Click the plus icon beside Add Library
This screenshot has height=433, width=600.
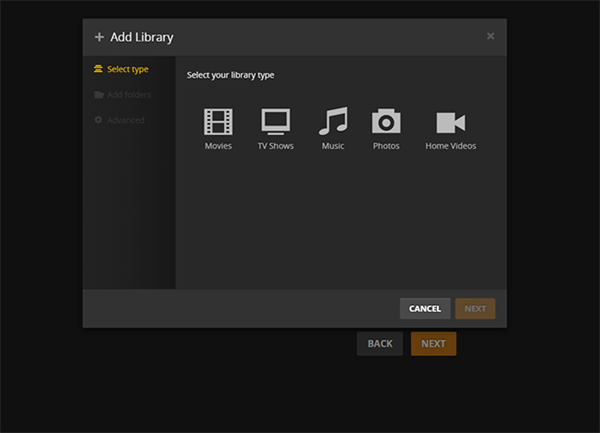coord(99,37)
